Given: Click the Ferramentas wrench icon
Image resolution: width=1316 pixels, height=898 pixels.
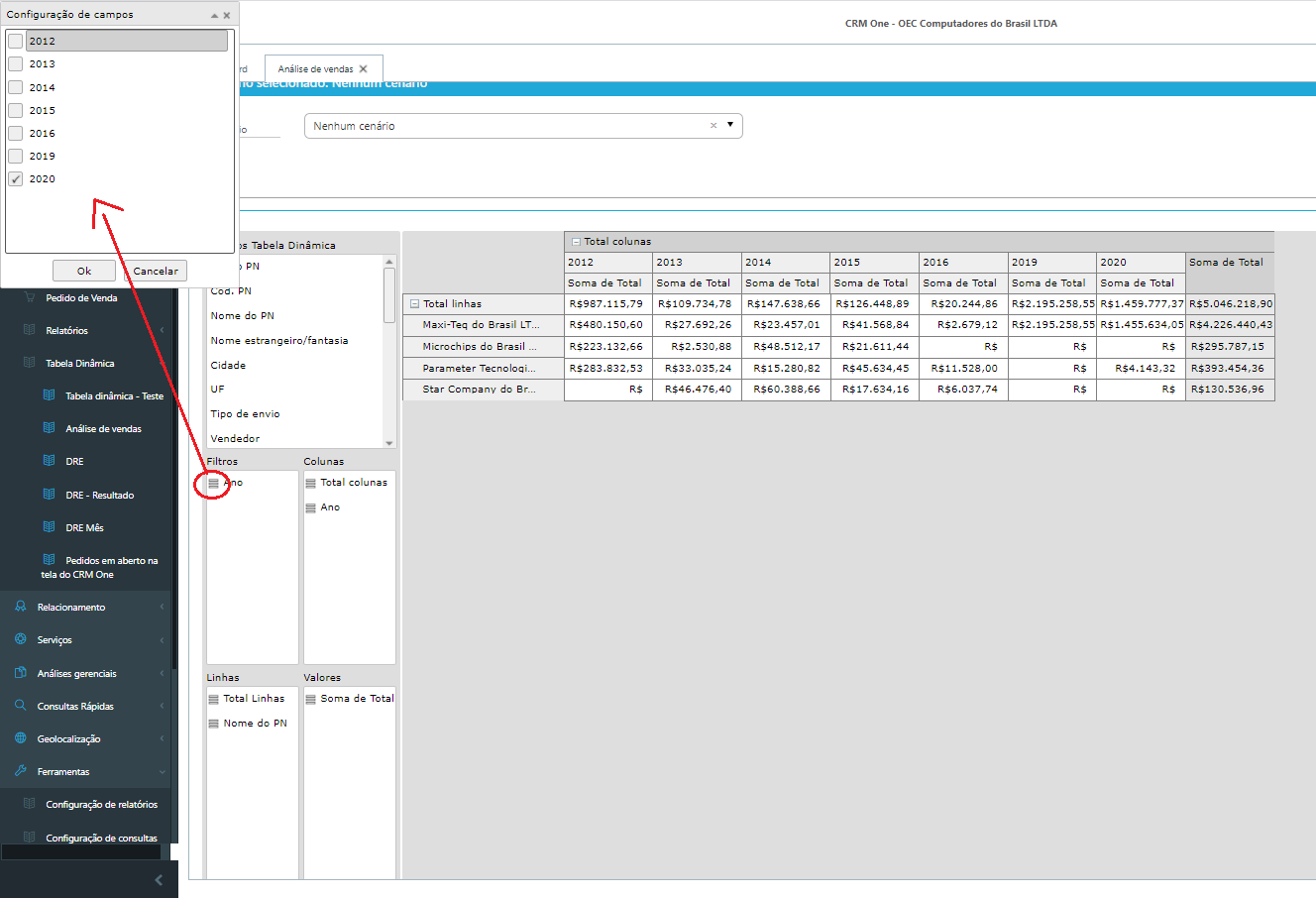Looking at the screenshot, I should pos(21,771).
